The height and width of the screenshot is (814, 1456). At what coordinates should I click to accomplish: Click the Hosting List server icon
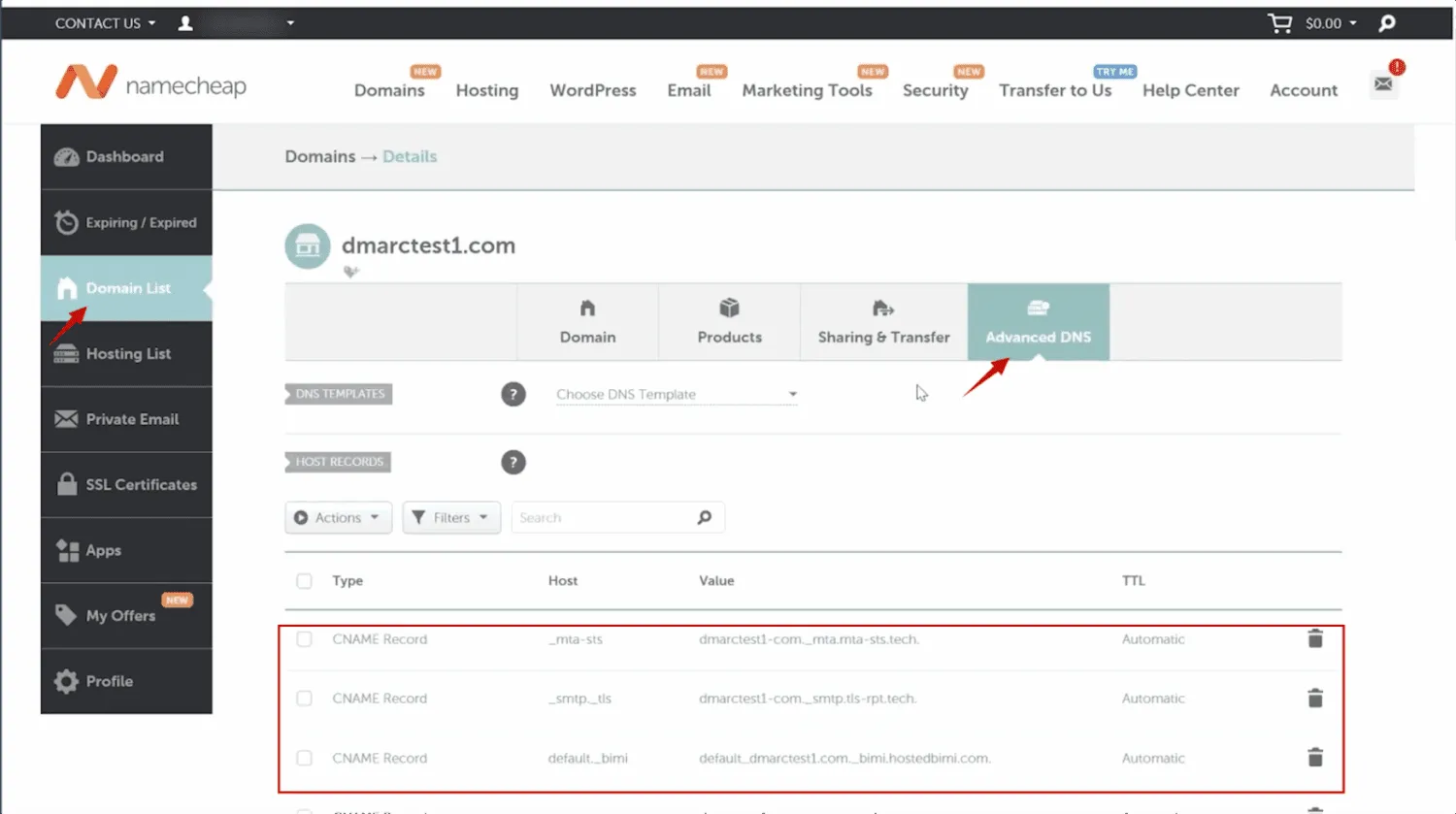pyautogui.click(x=66, y=354)
